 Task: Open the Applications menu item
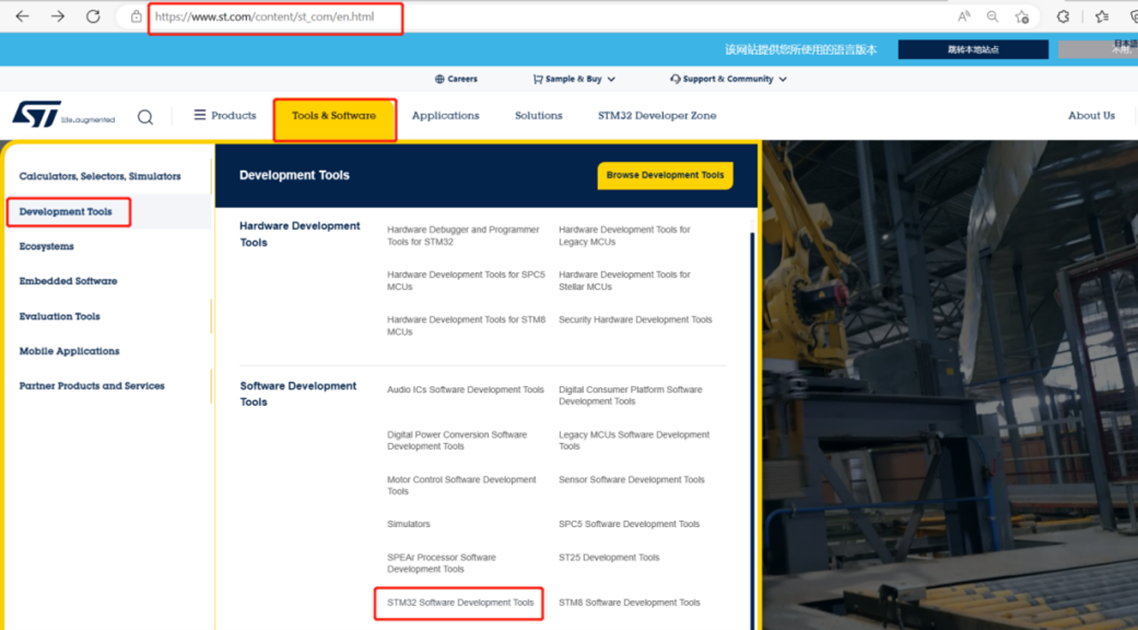pyautogui.click(x=445, y=116)
